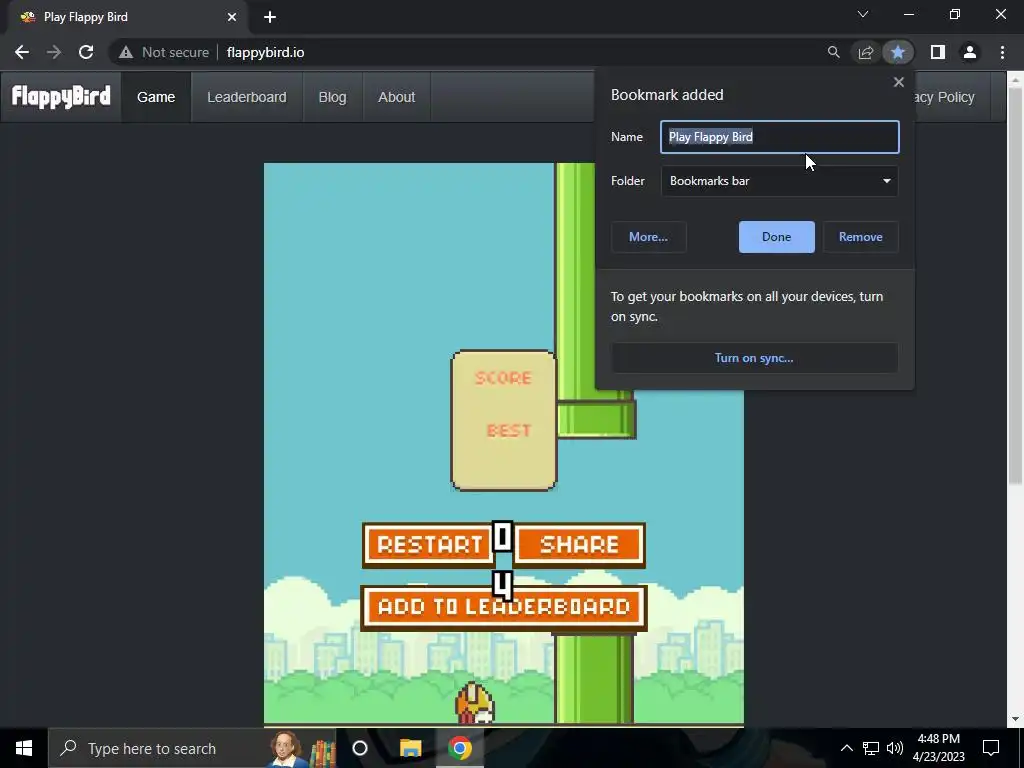
Task: Go back to the previous page
Action: (22, 52)
